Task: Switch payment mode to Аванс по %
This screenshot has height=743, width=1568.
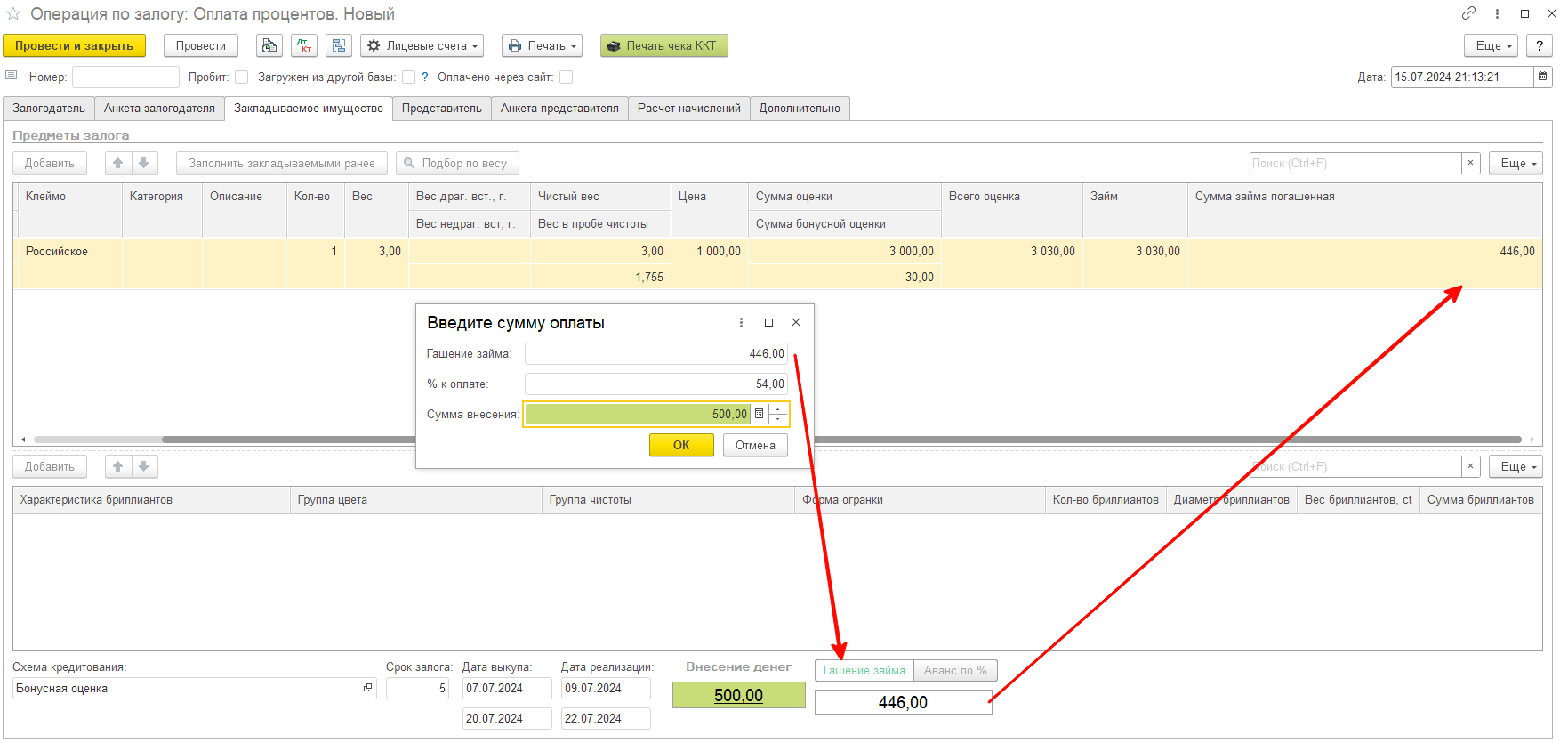Action: (955, 670)
